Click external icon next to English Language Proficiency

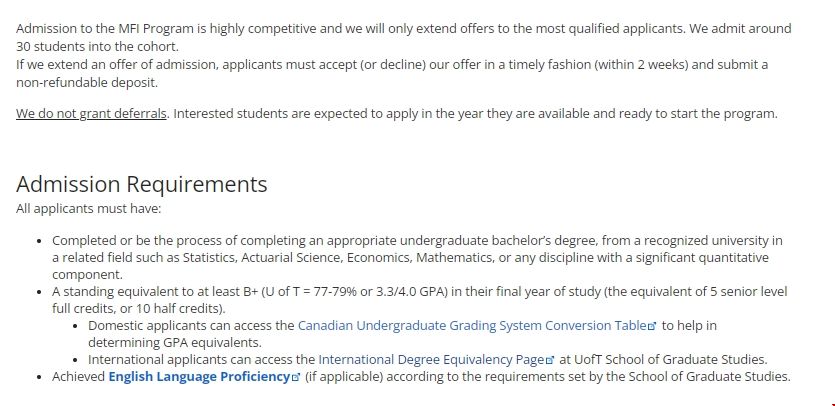[x=295, y=378]
